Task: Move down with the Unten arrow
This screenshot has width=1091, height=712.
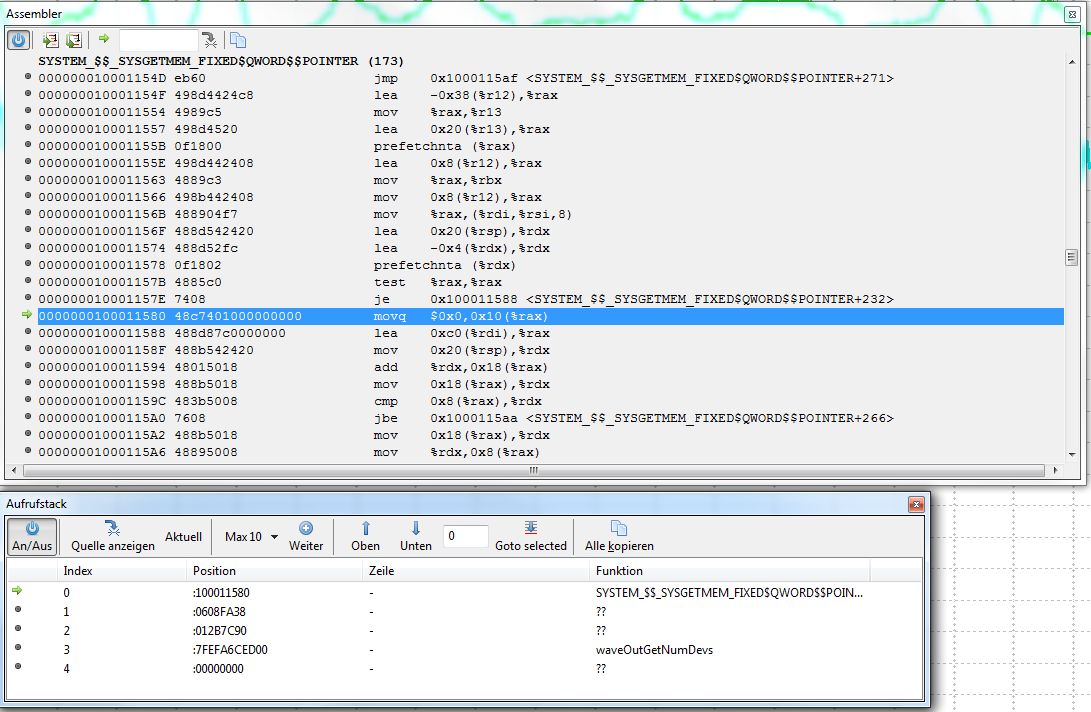Action: pyautogui.click(x=416, y=536)
